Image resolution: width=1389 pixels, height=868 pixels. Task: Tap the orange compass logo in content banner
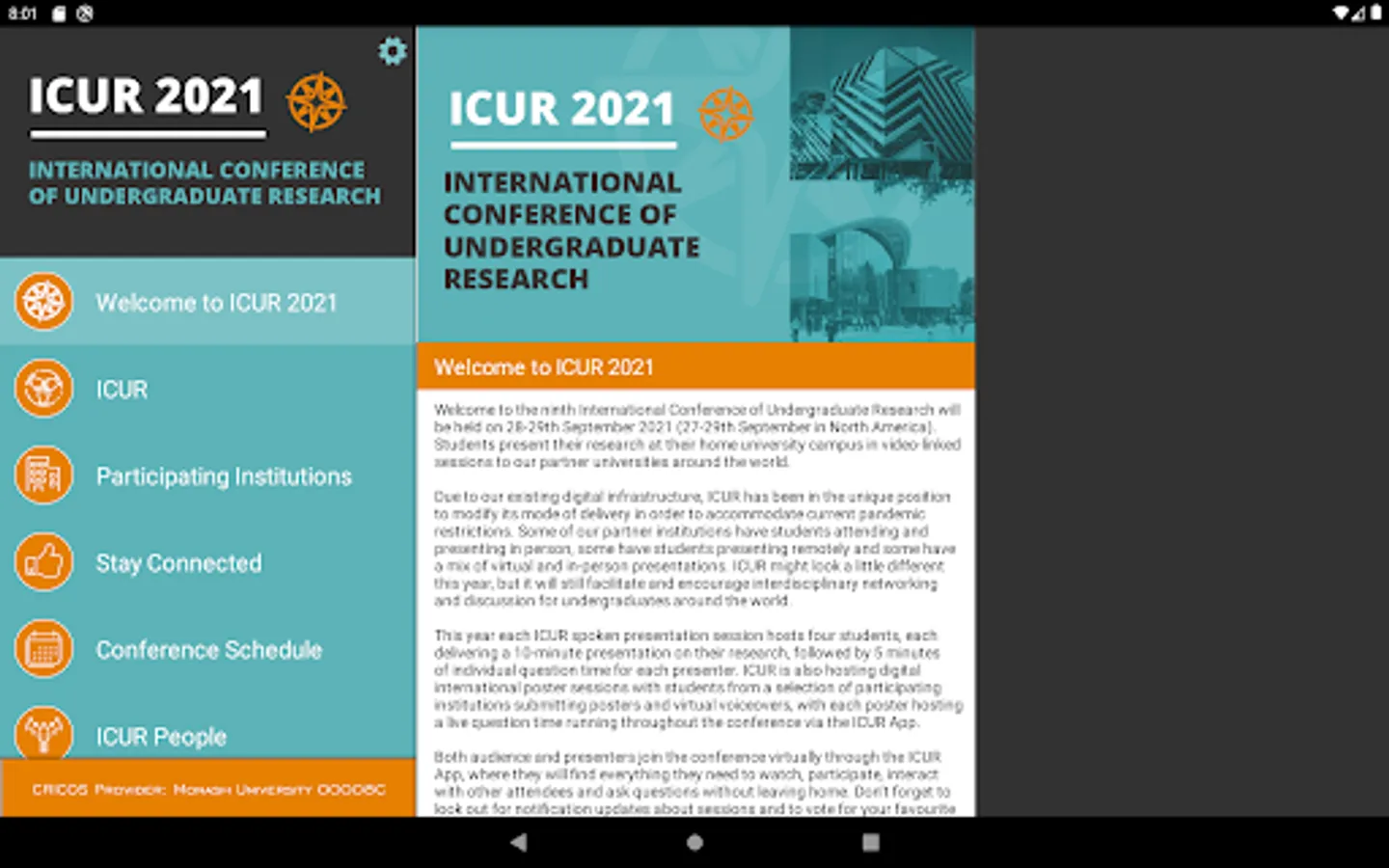pyautogui.click(x=725, y=114)
